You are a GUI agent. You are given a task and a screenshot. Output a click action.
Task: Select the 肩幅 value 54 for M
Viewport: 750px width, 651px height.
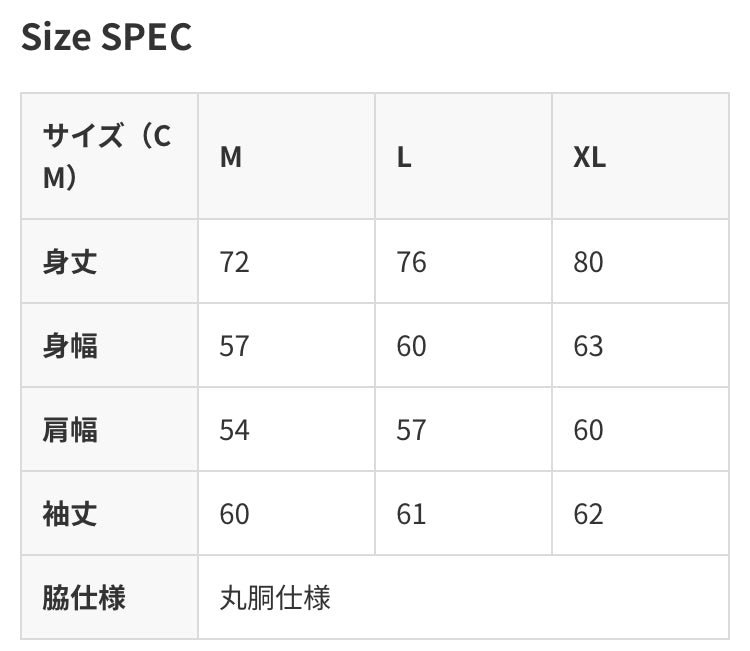(234, 430)
